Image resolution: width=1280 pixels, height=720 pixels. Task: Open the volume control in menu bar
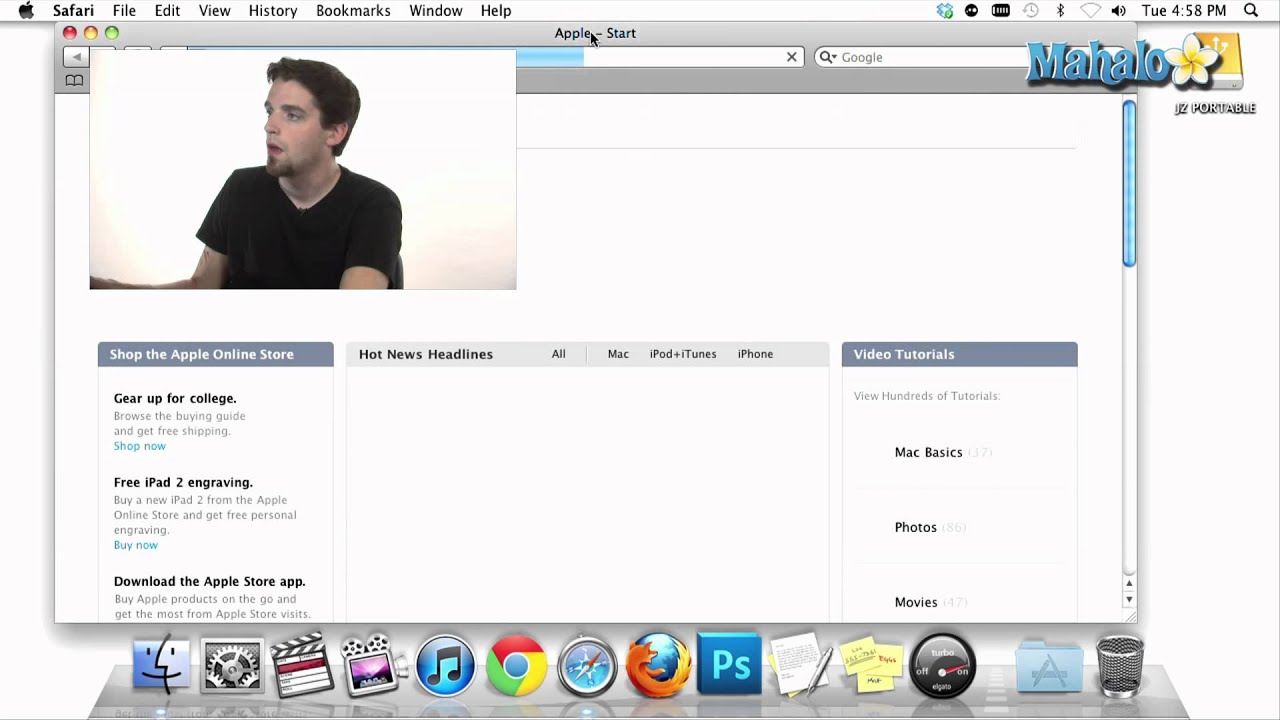pos(1118,10)
